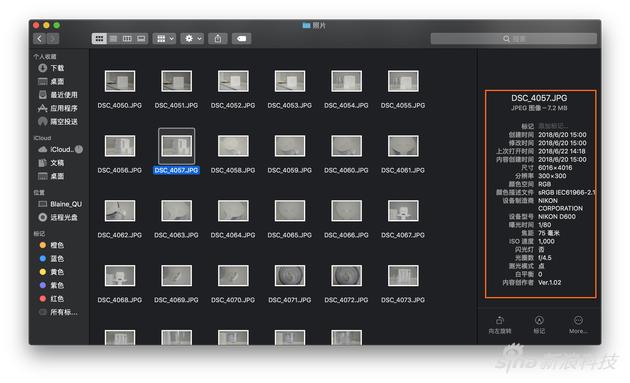Click the Share toolbar button
The width and height of the screenshot is (630, 383).
coord(218,39)
